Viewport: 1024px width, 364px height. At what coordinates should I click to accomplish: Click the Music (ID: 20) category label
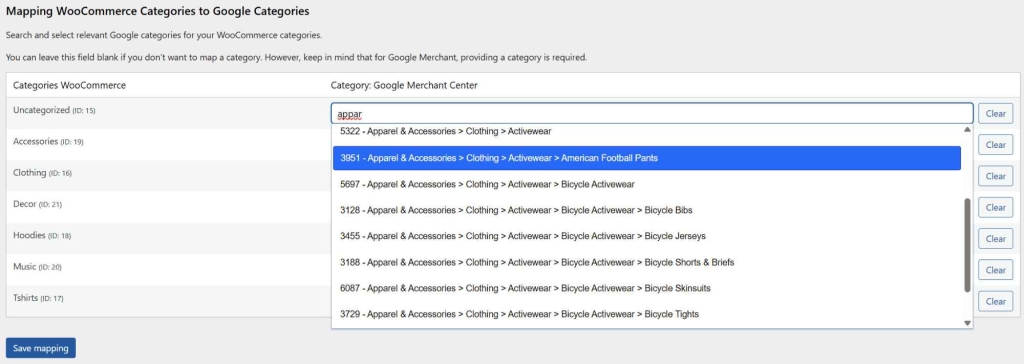coord(37,267)
